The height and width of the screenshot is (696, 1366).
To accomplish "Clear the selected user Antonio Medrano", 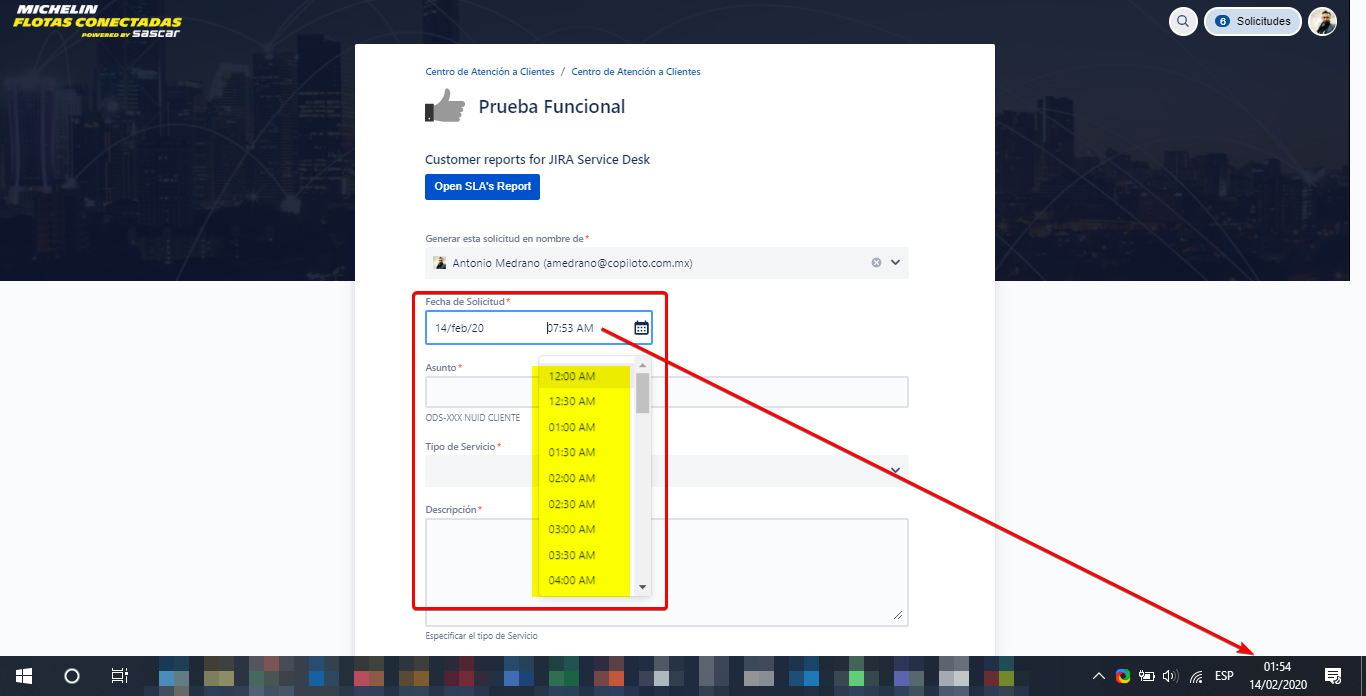I will click(x=876, y=263).
